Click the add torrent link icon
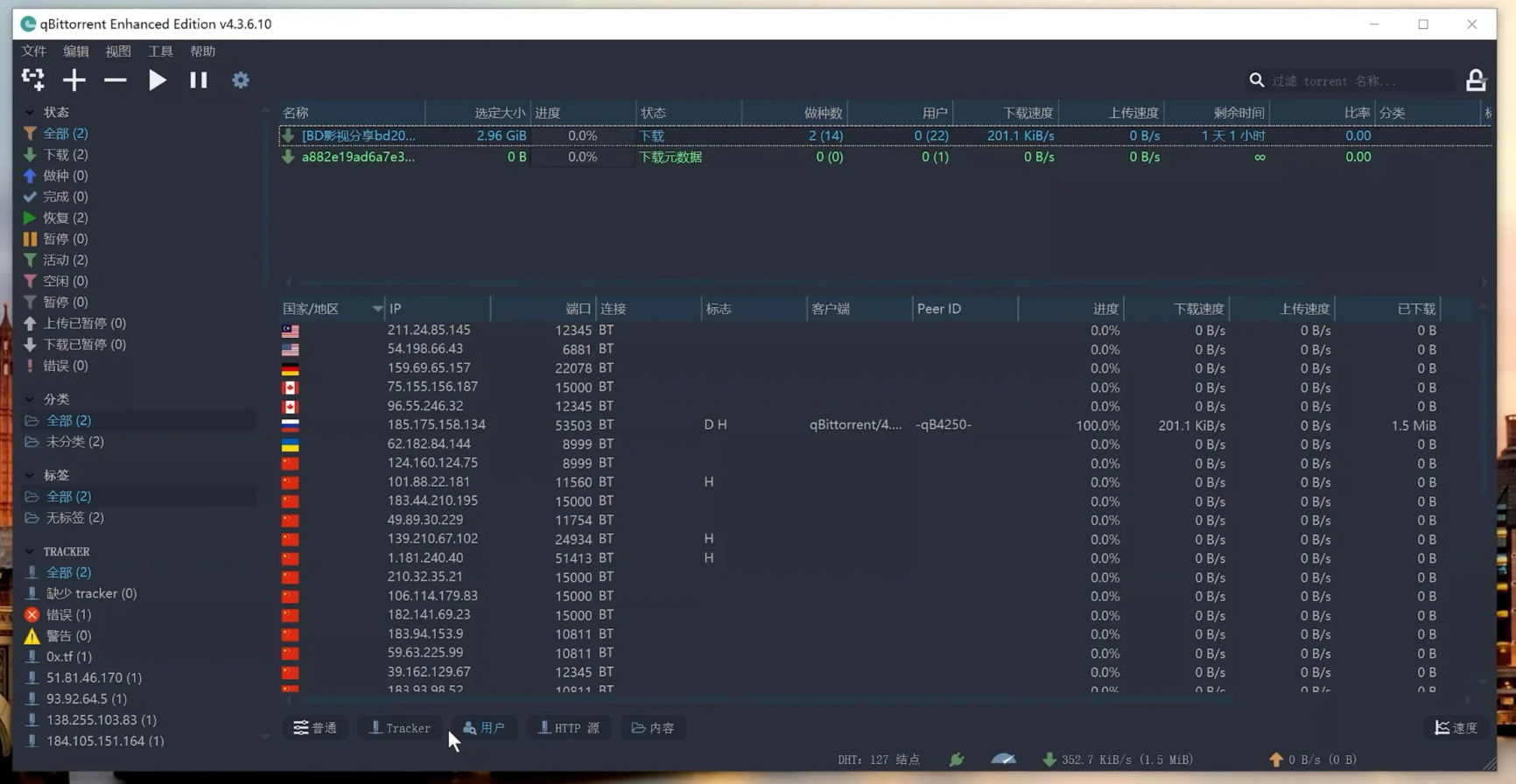This screenshot has height=784, width=1516. point(33,80)
